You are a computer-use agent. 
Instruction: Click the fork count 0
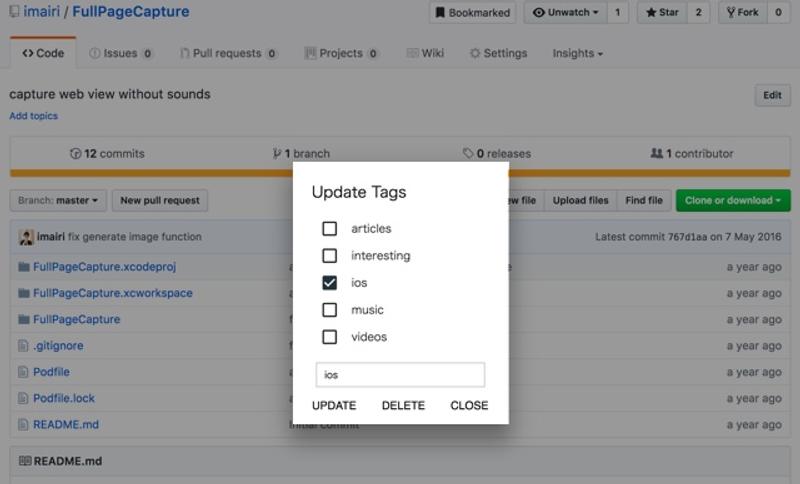(x=778, y=12)
